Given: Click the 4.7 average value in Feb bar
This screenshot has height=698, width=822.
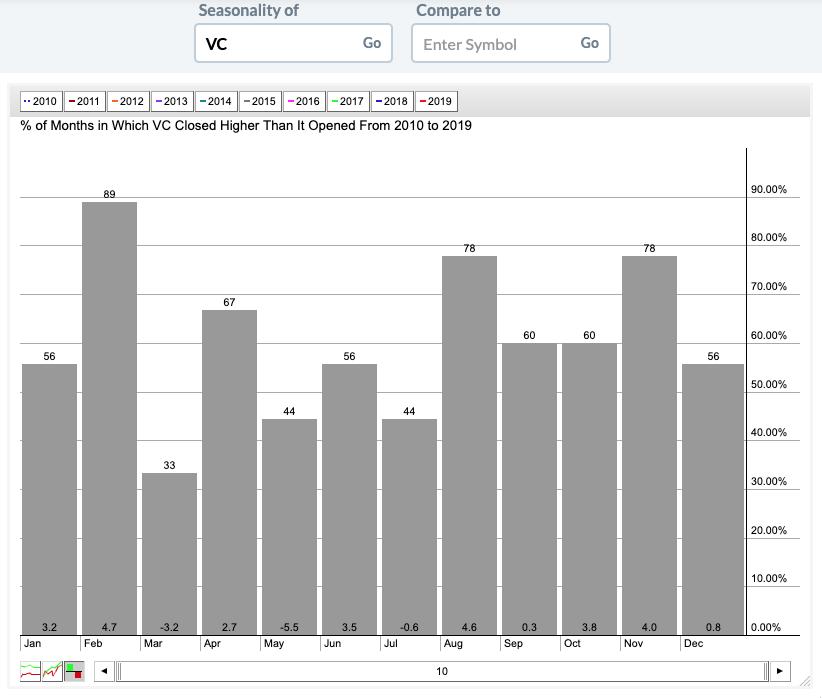Looking at the screenshot, I should (110, 627).
